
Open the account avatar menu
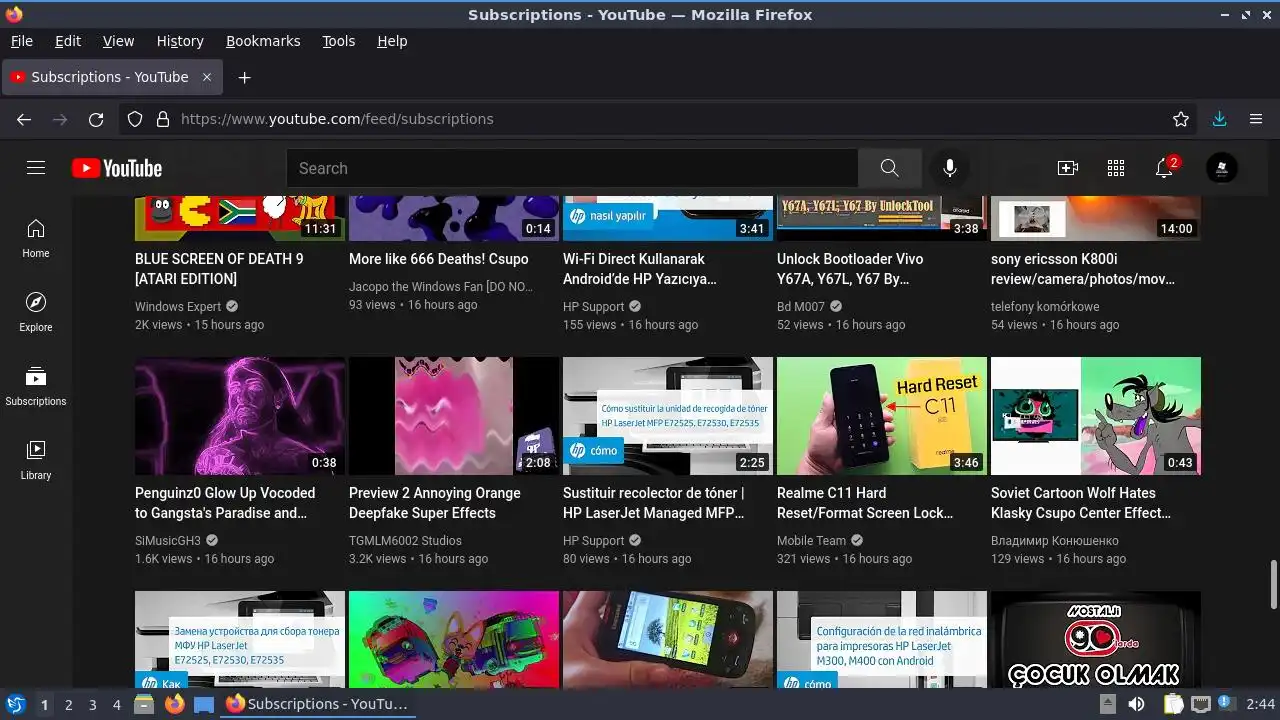pos(1222,168)
